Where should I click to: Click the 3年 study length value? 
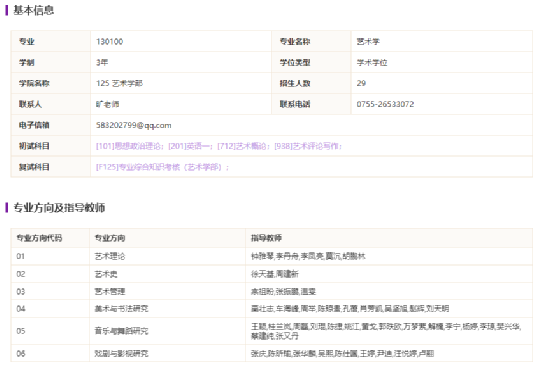(102, 63)
